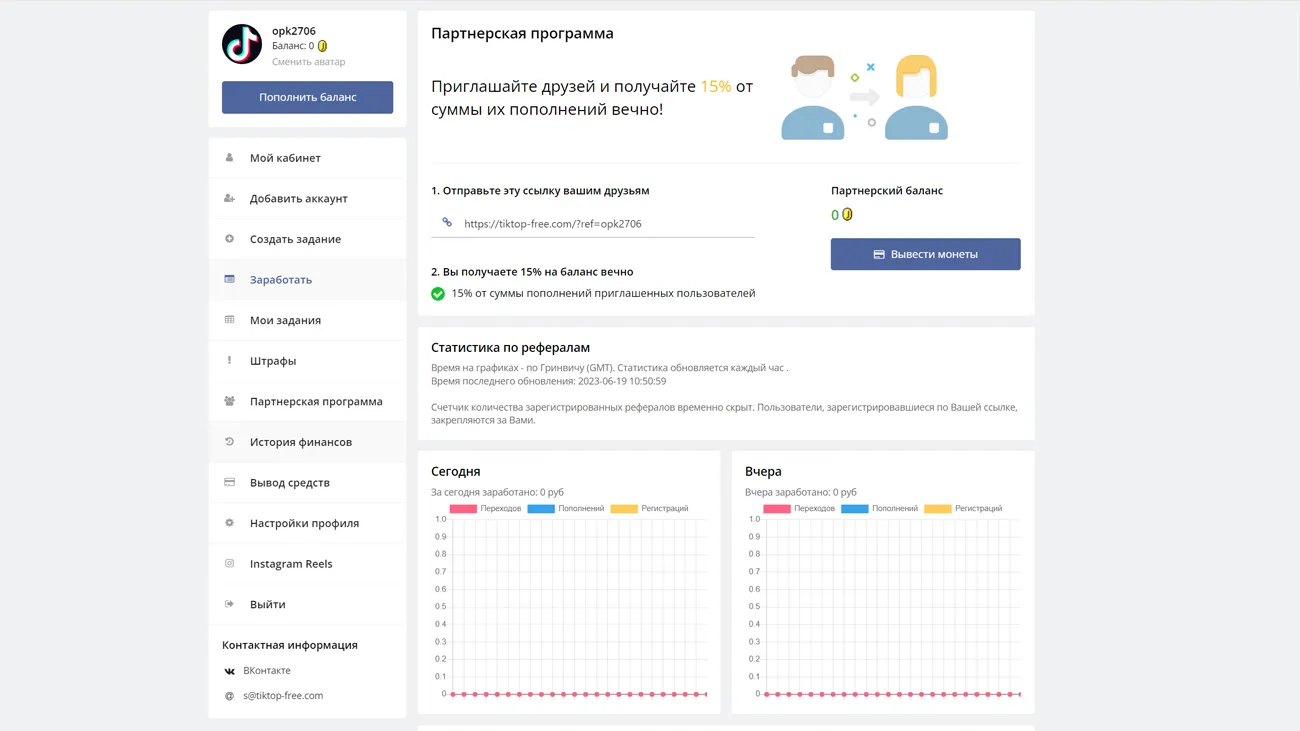Click the plus icon beside Создать задание
This screenshot has height=731, width=1300.
[x=229, y=239]
